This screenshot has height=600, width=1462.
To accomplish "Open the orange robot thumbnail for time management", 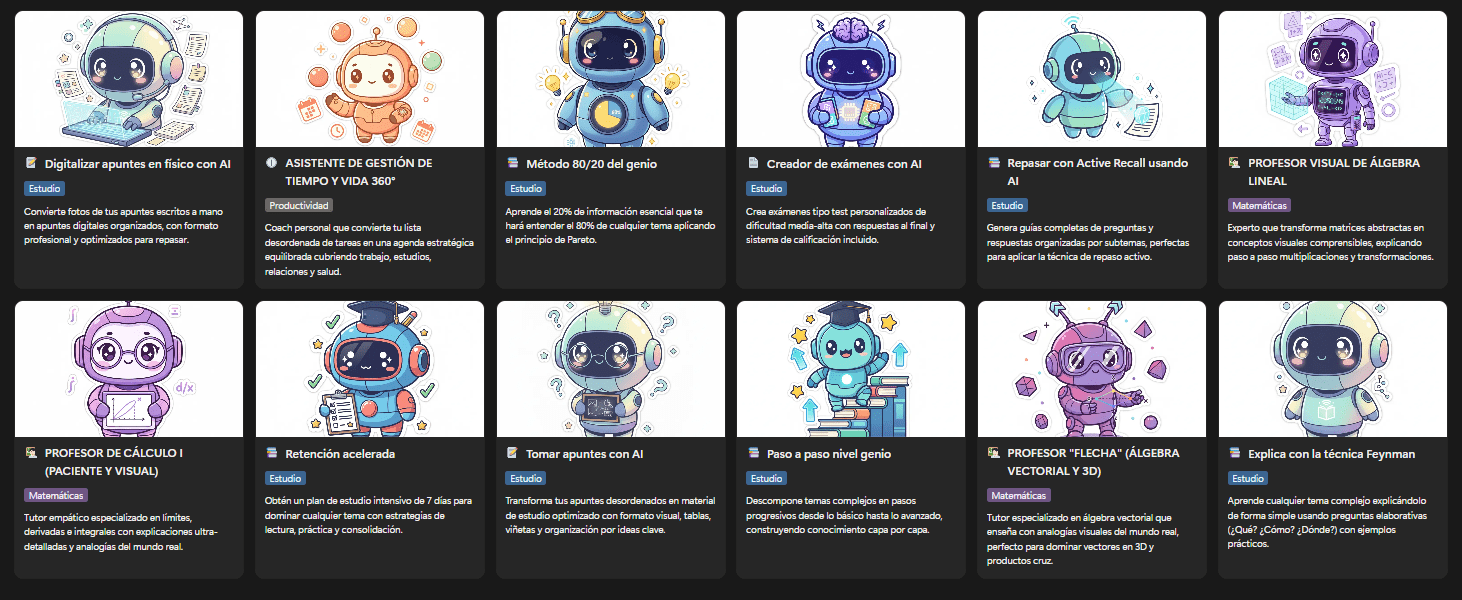I will pos(370,79).
